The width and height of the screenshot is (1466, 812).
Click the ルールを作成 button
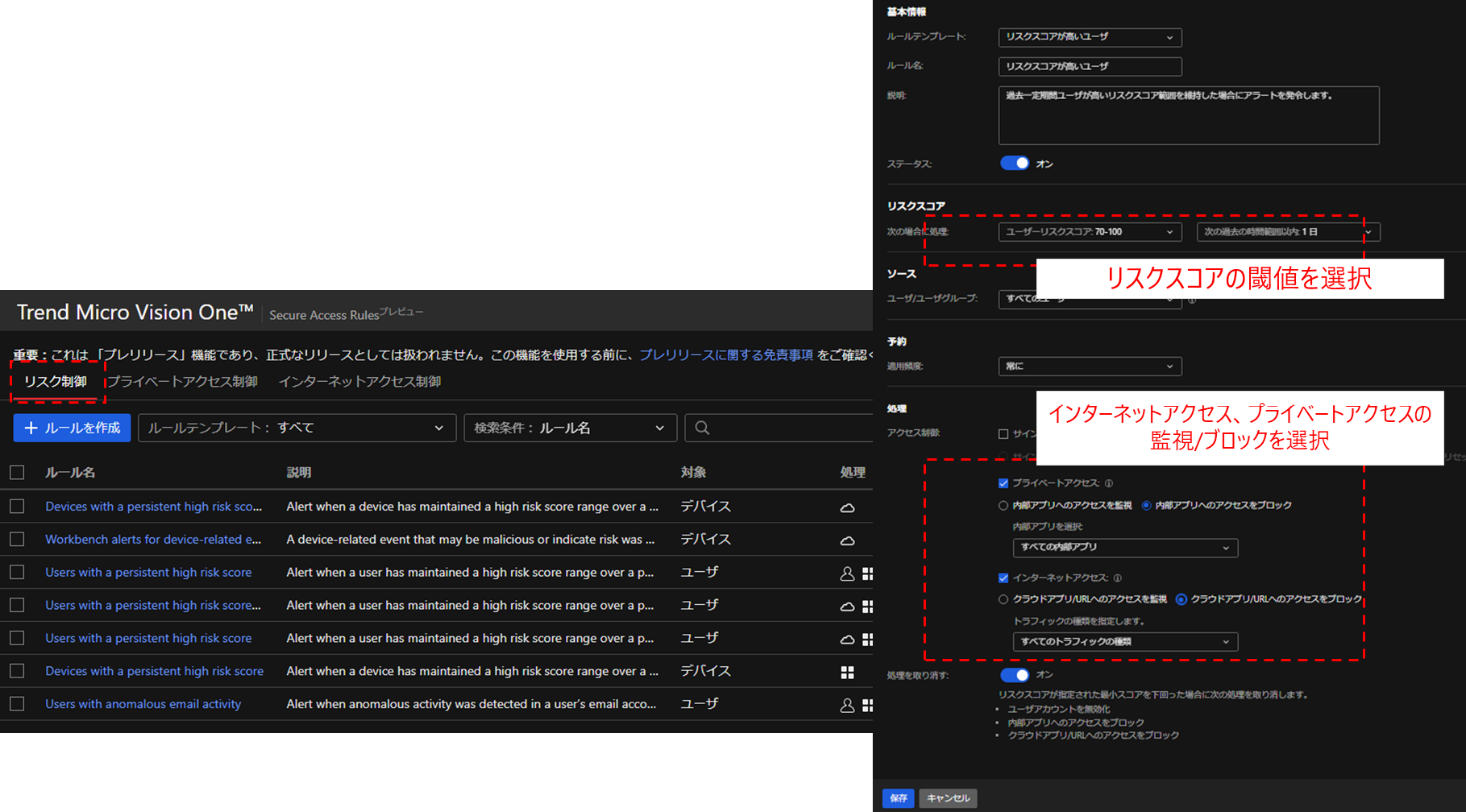72,428
